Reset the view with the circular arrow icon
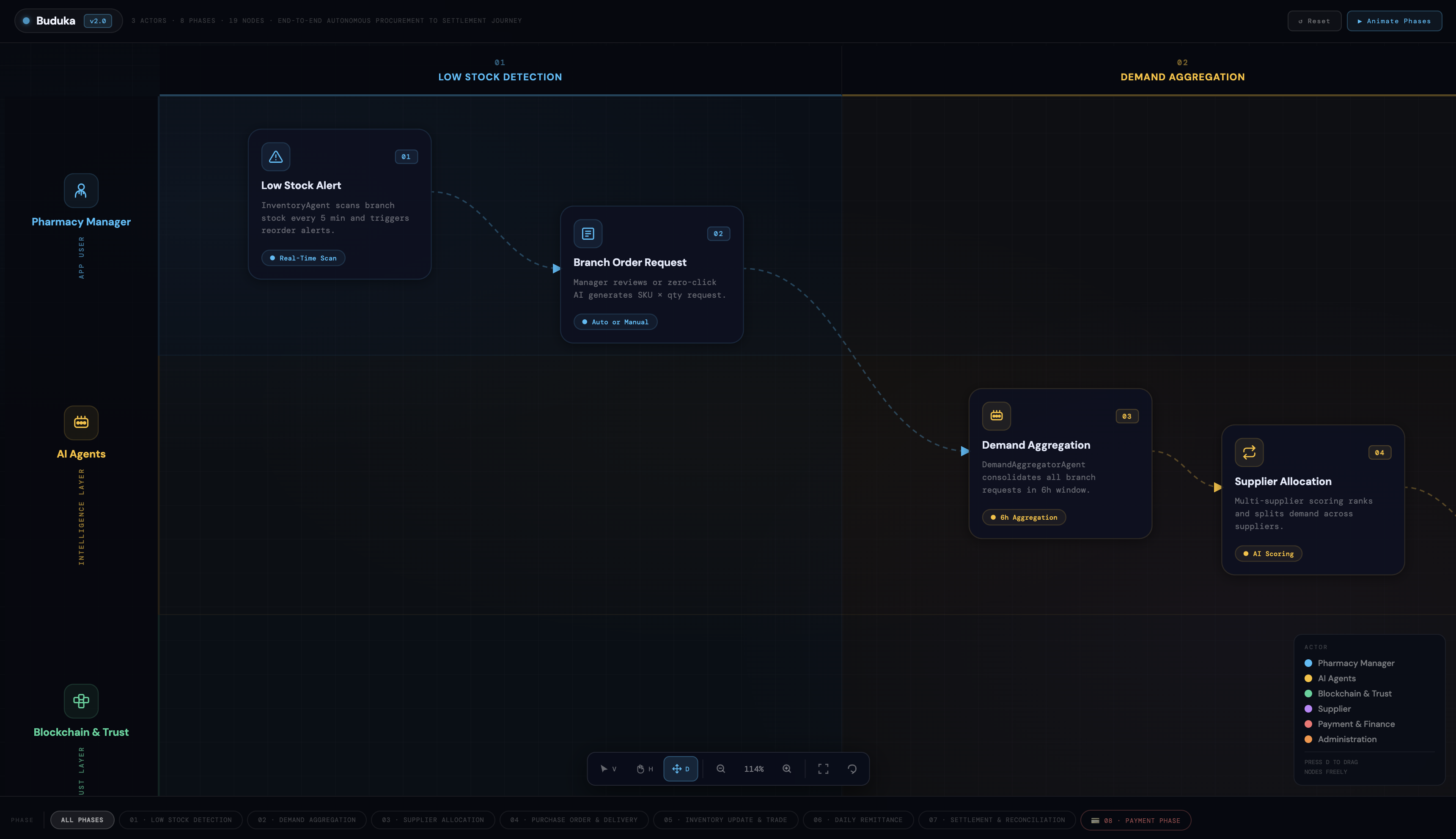The height and width of the screenshot is (839, 1456). [852, 769]
